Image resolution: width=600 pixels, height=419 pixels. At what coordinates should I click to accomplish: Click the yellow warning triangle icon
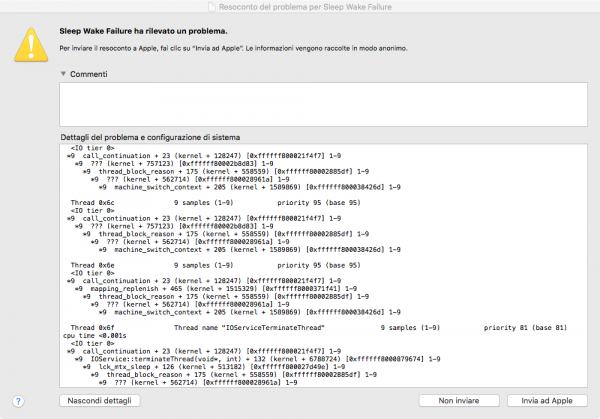pyautogui.click(x=31, y=45)
